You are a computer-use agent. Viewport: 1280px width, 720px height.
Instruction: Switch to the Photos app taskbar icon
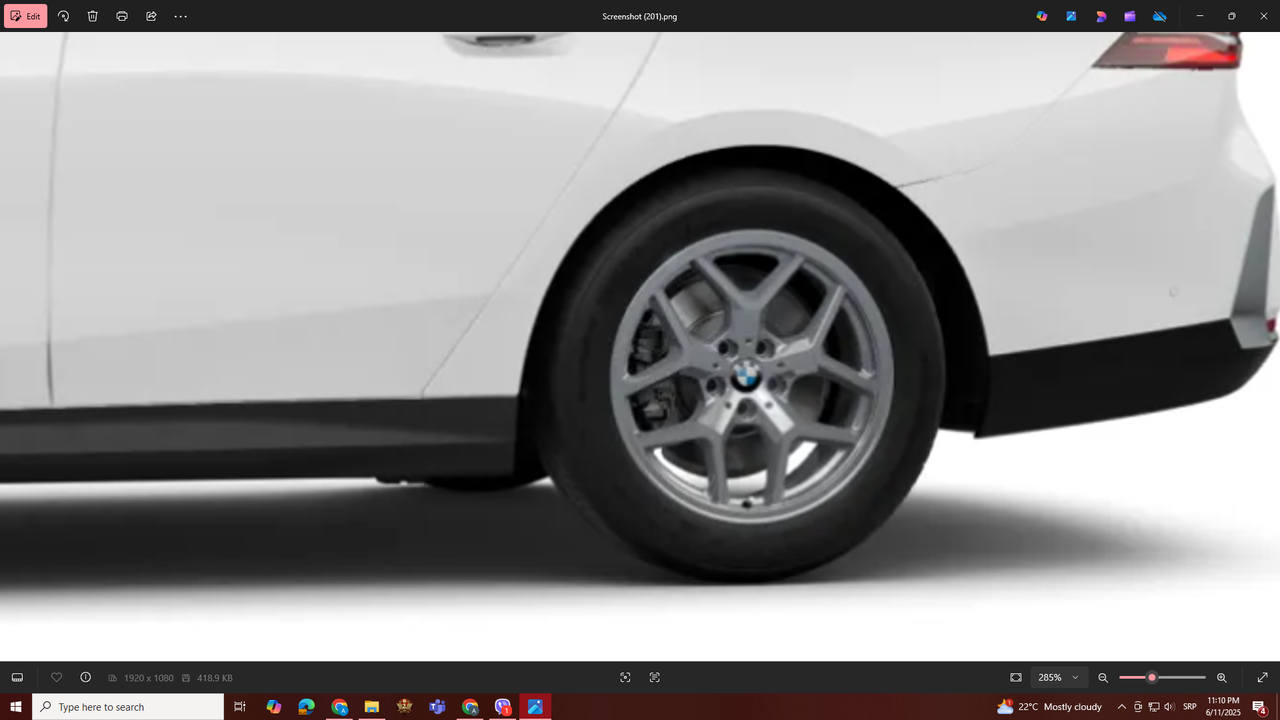pyautogui.click(x=535, y=707)
